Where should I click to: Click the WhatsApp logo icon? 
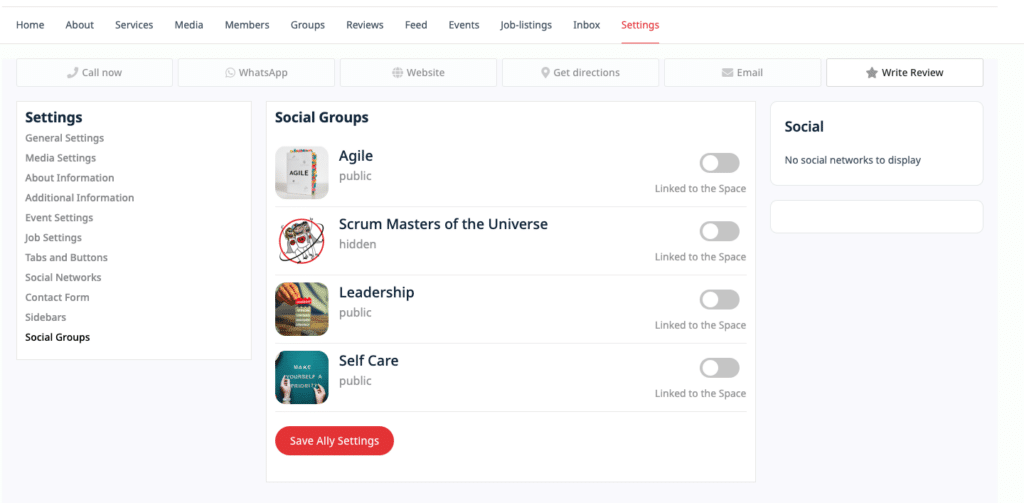click(x=230, y=73)
